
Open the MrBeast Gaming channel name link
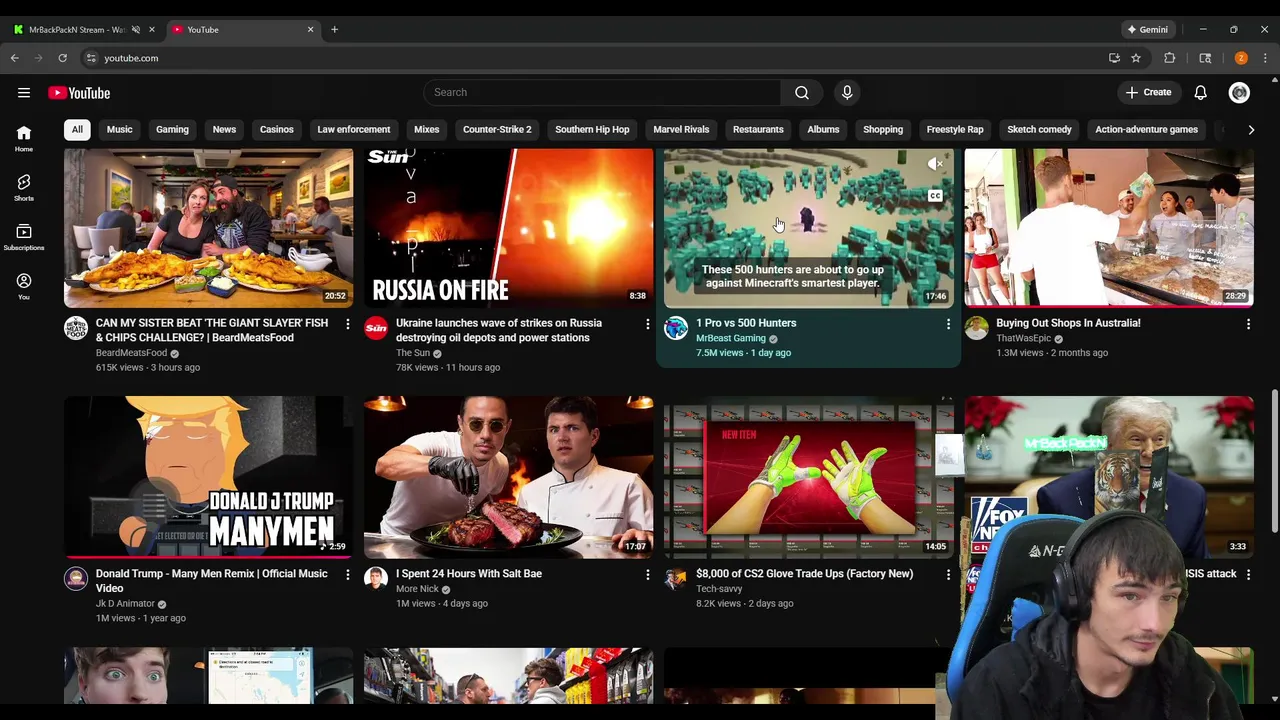(731, 338)
